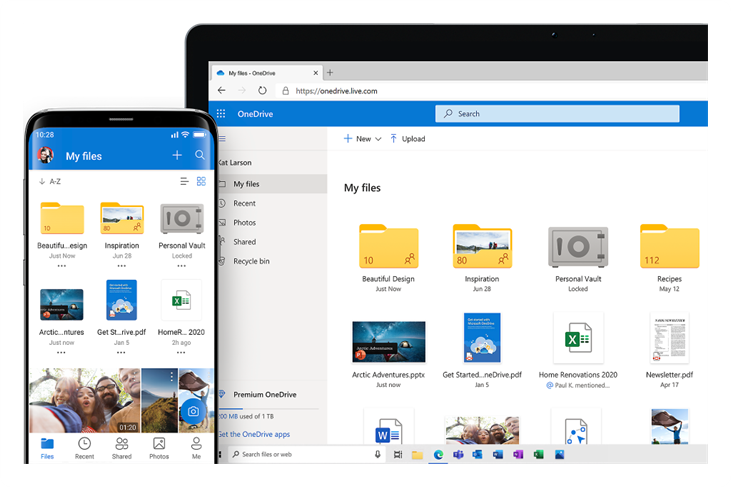Click the taskbar Search files or web box
This screenshot has height=487, width=731.
pos(305,454)
